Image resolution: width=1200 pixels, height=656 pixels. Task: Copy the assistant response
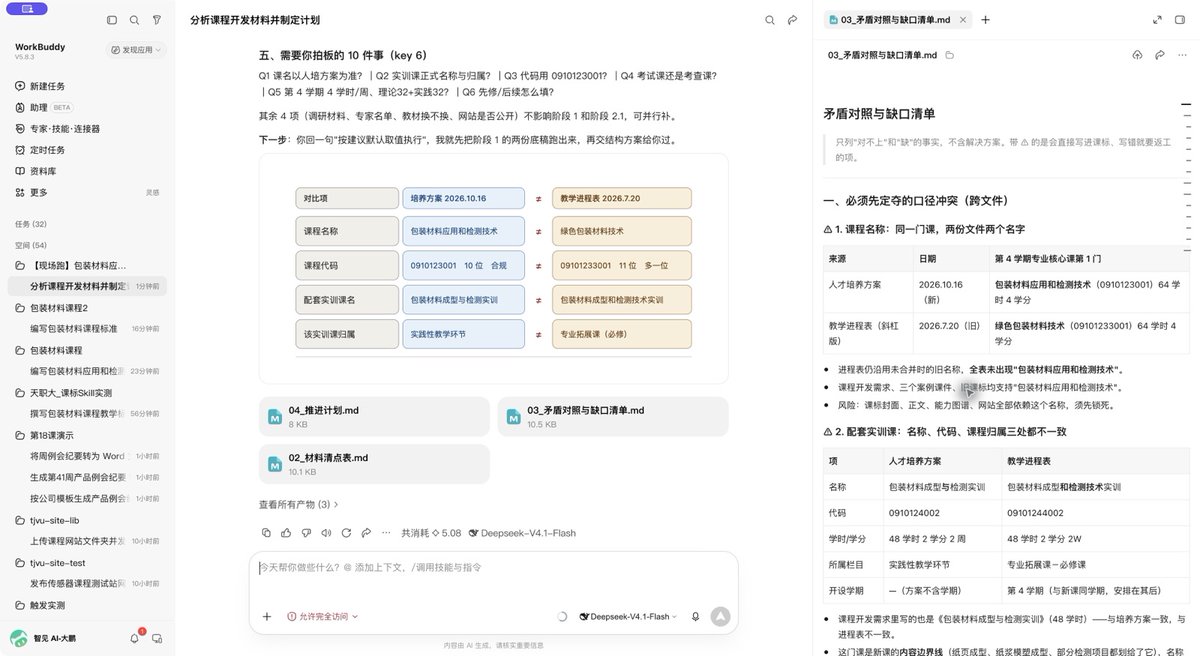click(x=266, y=533)
